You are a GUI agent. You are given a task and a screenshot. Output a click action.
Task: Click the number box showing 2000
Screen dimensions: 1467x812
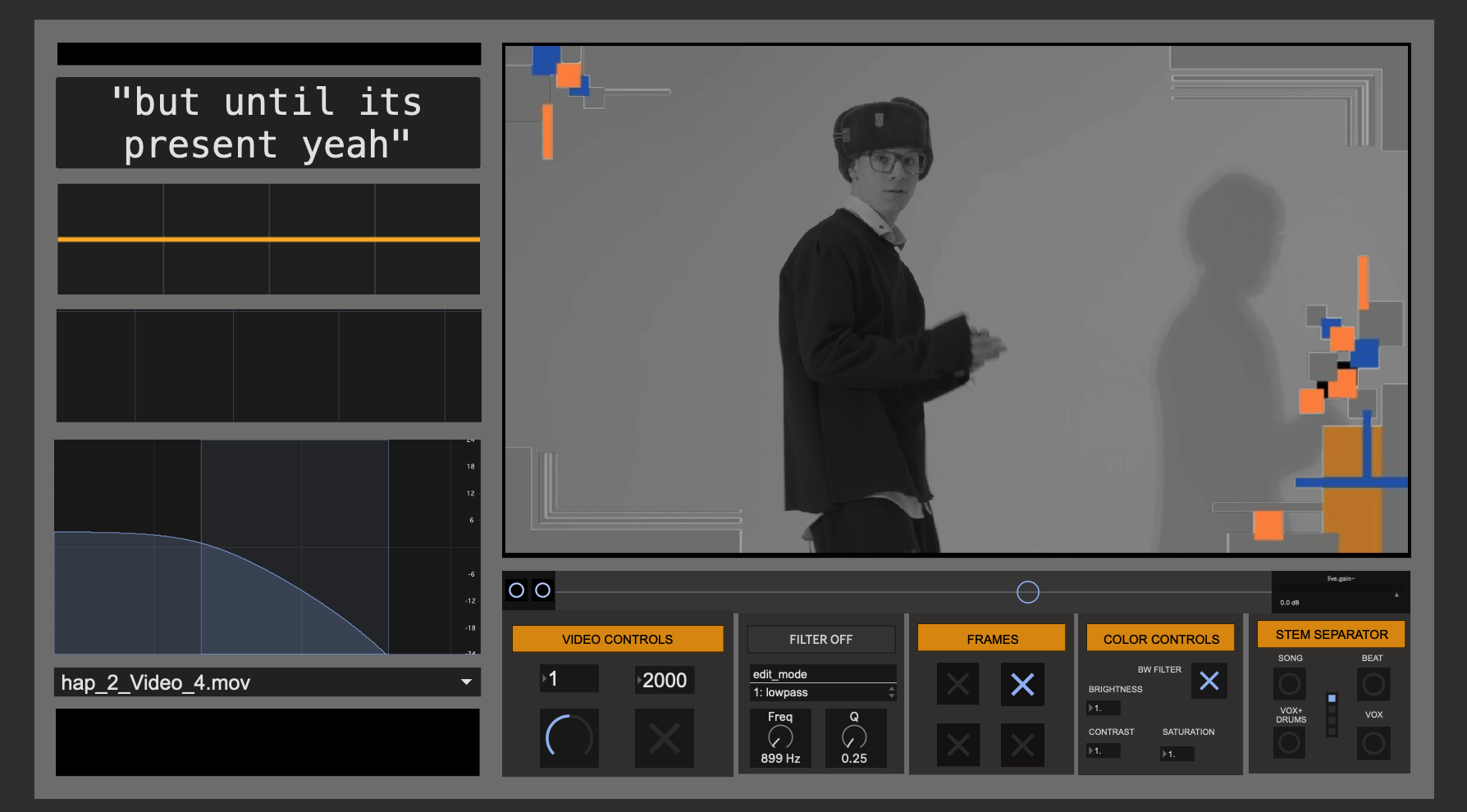(665, 680)
